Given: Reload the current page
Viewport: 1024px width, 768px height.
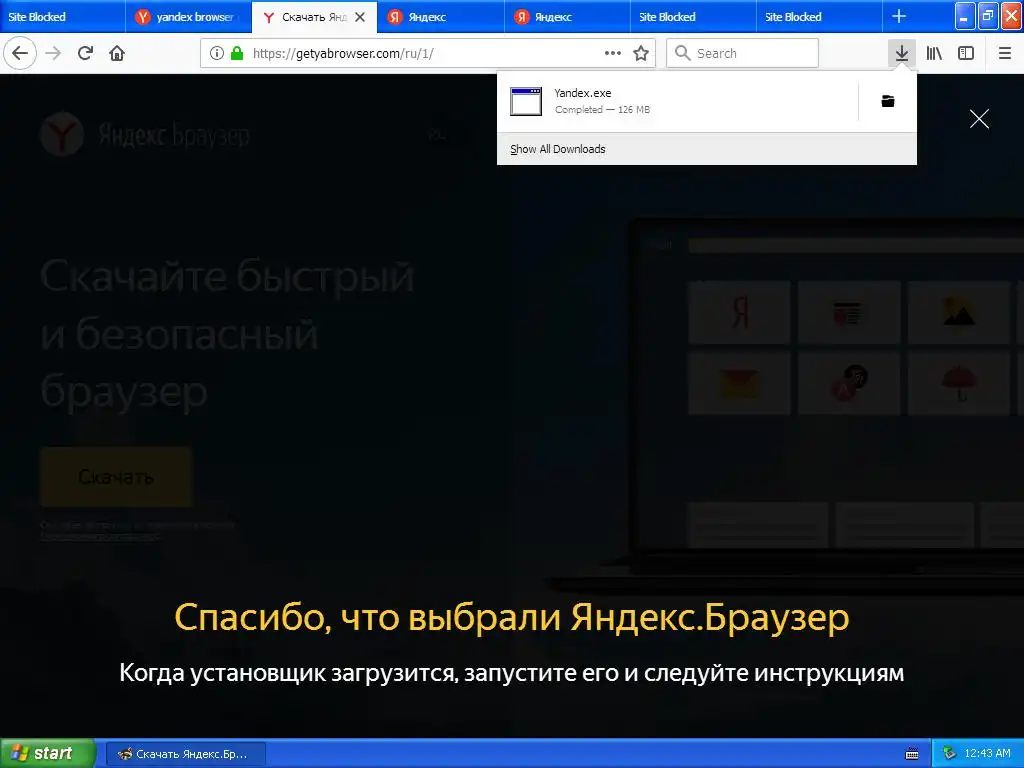Looking at the screenshot, I should [x=85, y=54].
